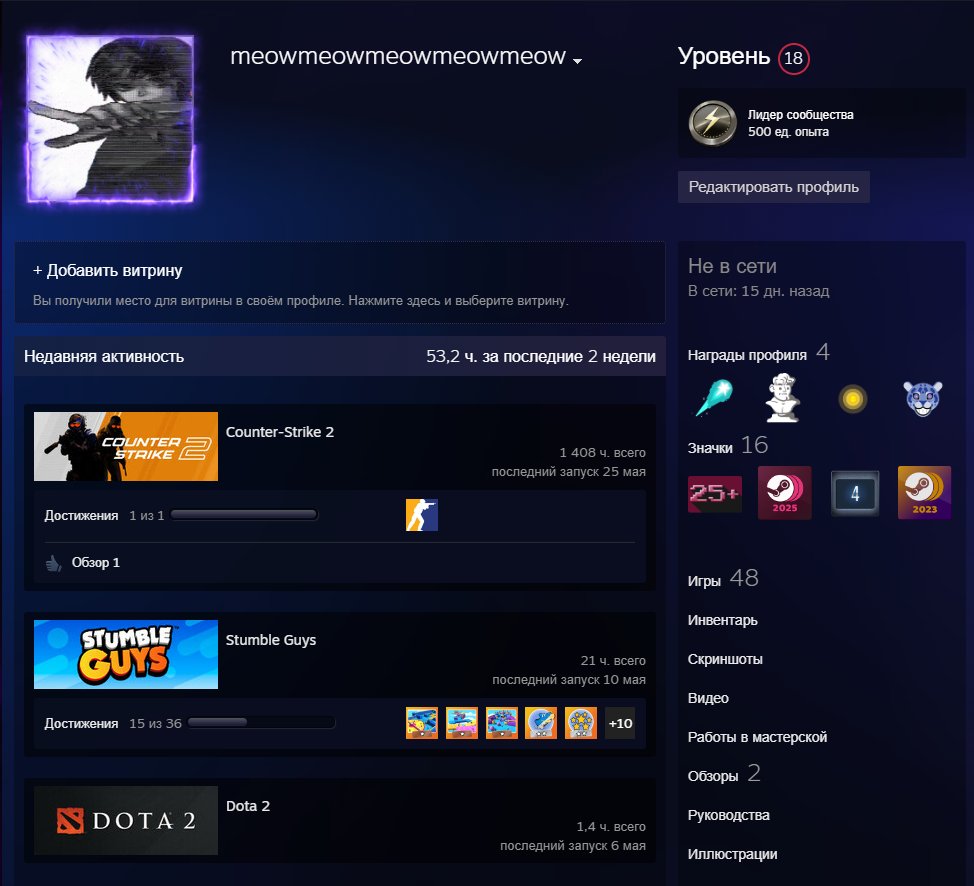View fourth Stumble Guys achievement icon
Screen dimensions: 974x886
tap(541, 723)
